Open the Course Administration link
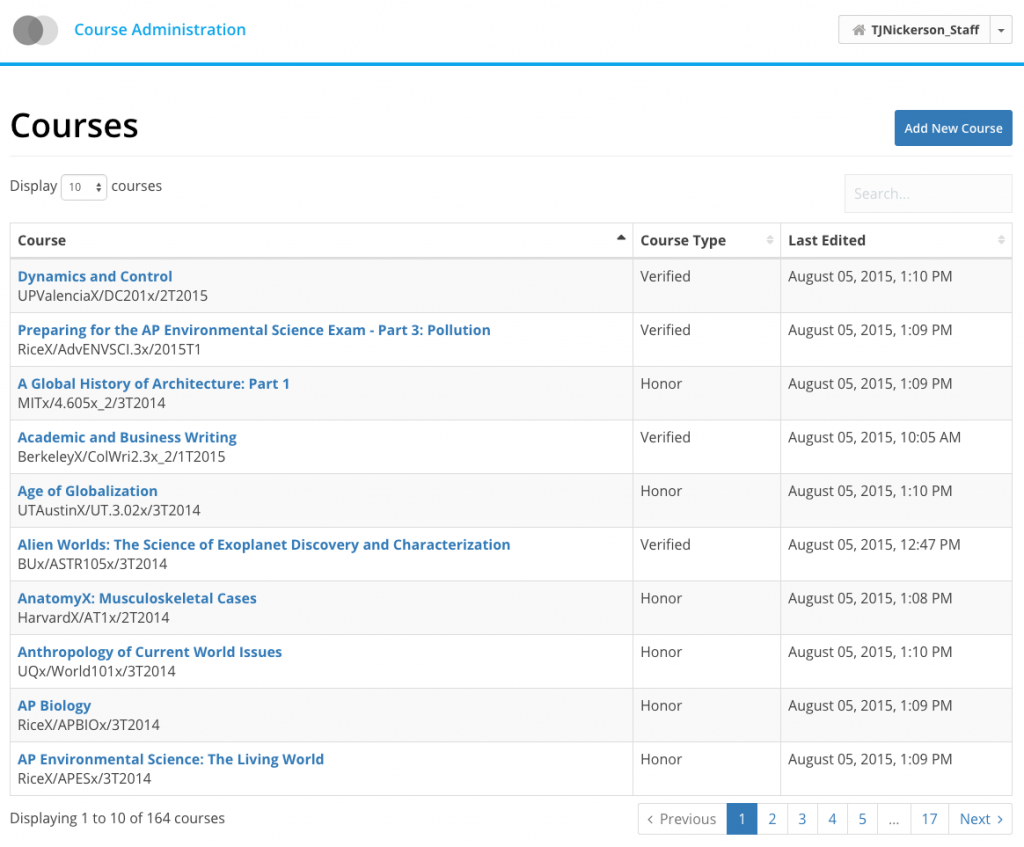The width and height of the screenshot is (1024, 847). [x=160, y=30]
